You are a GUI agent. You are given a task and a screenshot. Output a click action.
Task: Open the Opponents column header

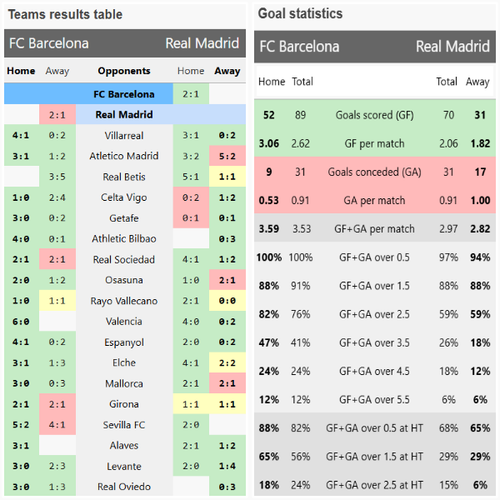124,71
